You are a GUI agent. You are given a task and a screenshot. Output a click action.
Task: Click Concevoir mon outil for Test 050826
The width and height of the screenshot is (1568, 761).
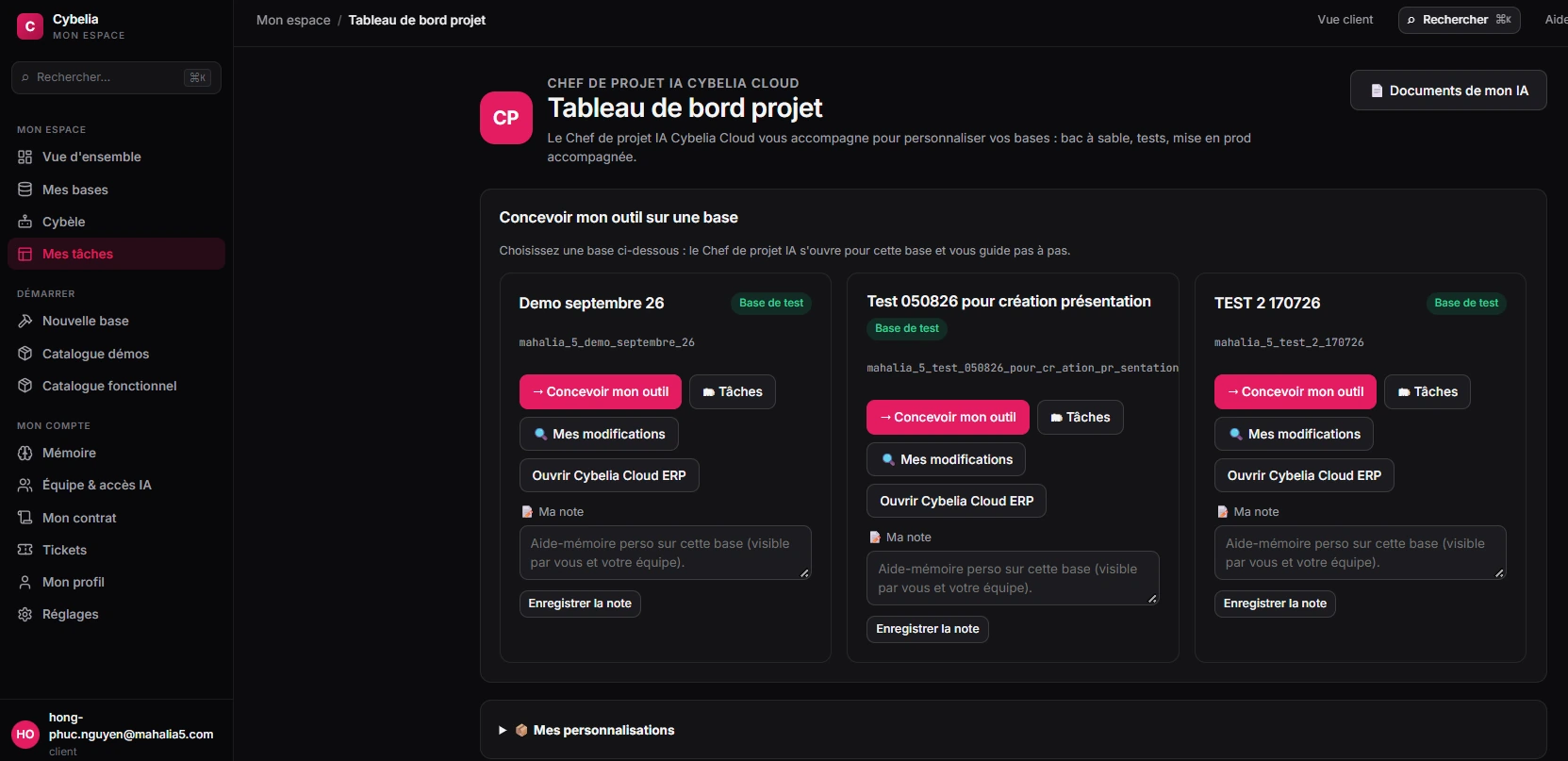coord(948,417)
